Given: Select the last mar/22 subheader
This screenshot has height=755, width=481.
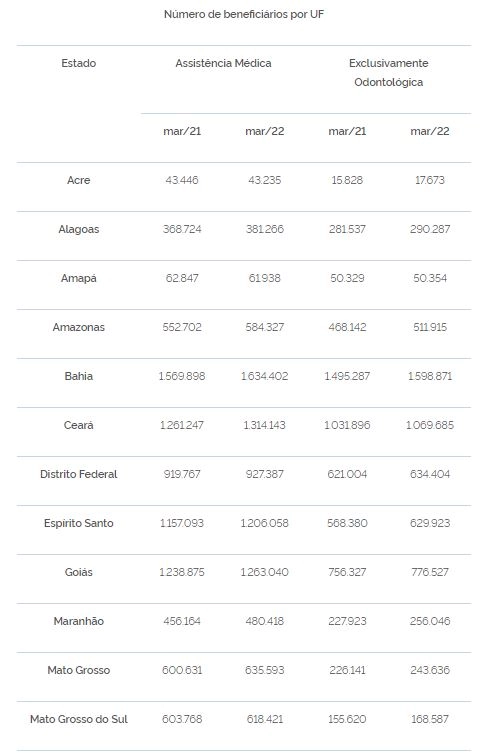Looking at the screenshot, I should (430, 131).
